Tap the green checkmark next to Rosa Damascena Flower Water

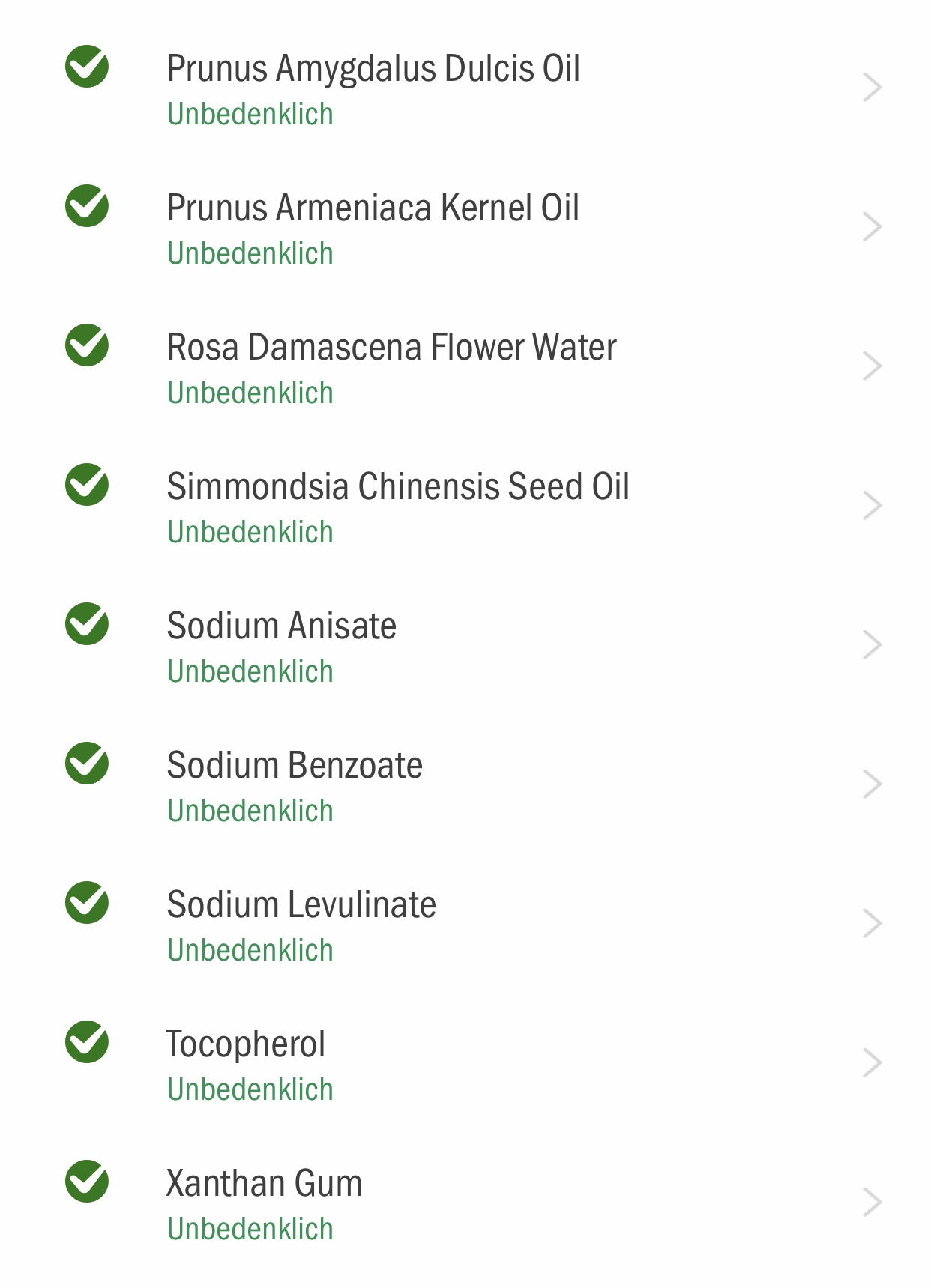(x=87, y=345)
